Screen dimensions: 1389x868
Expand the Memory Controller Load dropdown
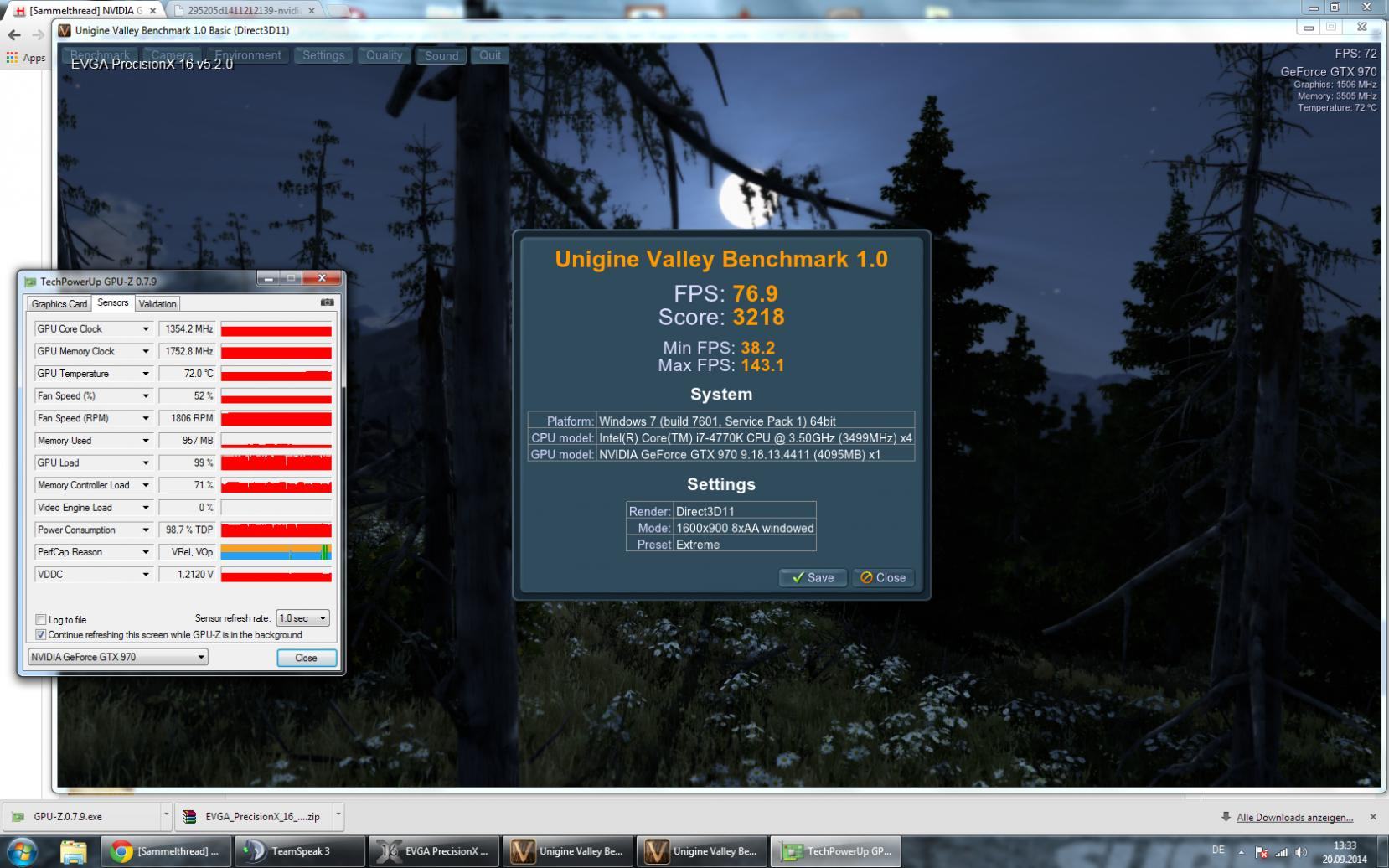coord(146,485)
